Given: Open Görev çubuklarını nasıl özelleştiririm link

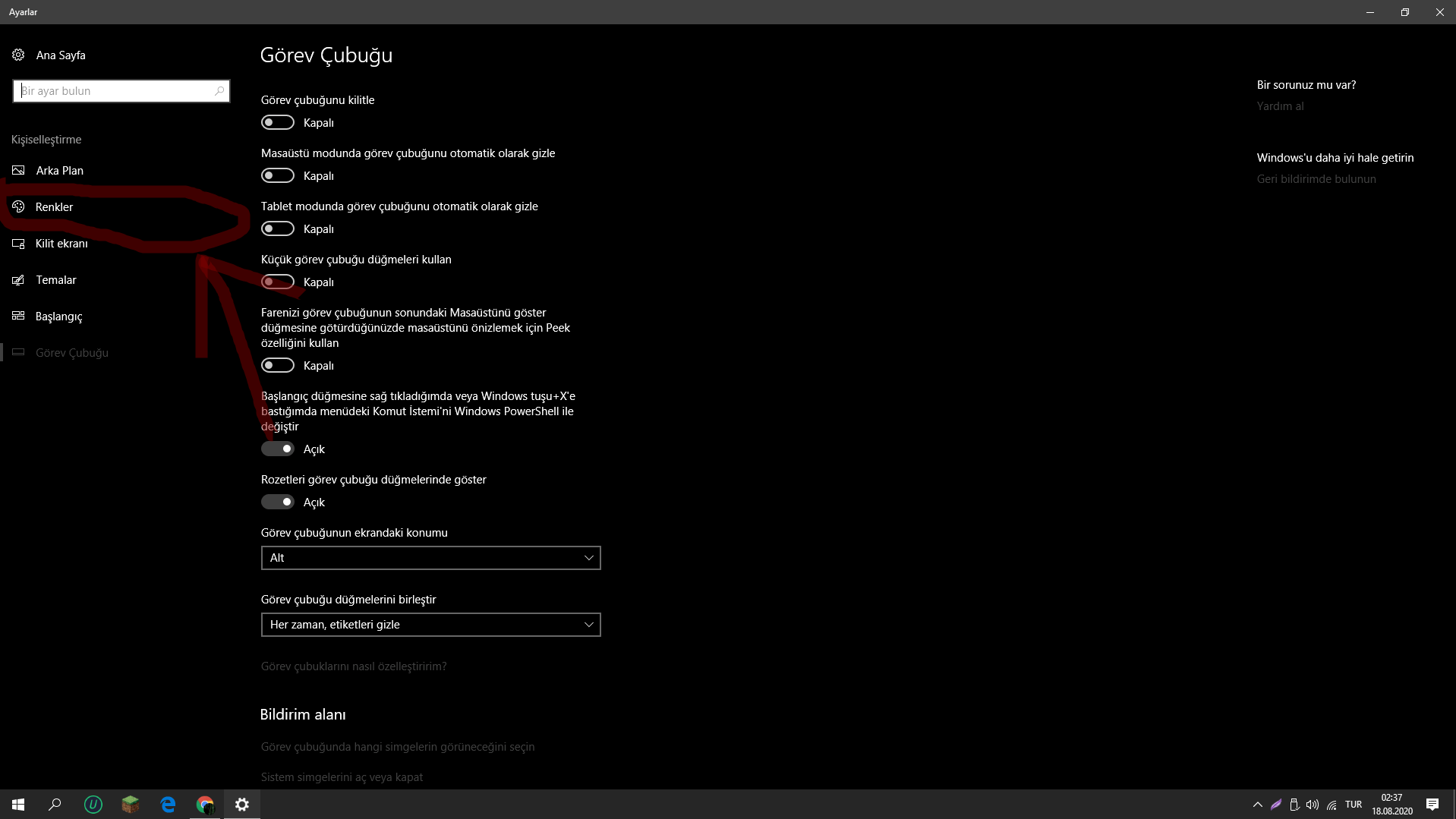Looking at the screenshot, I should (354, 666).
